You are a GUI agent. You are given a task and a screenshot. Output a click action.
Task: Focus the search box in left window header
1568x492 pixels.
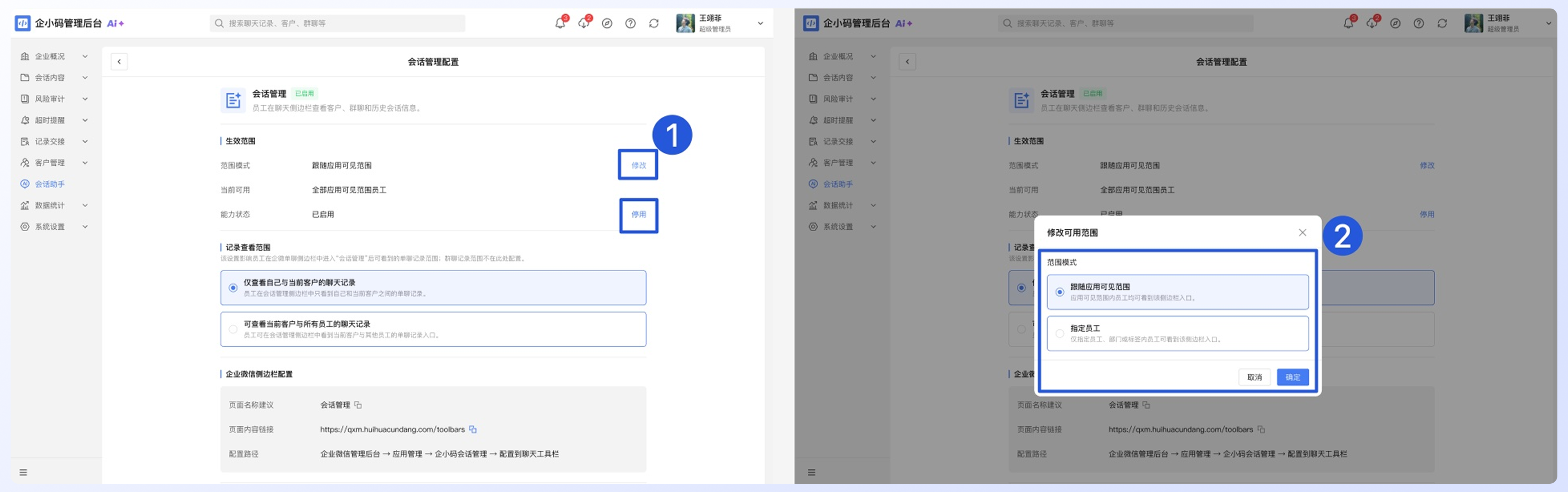coord(338,23)
